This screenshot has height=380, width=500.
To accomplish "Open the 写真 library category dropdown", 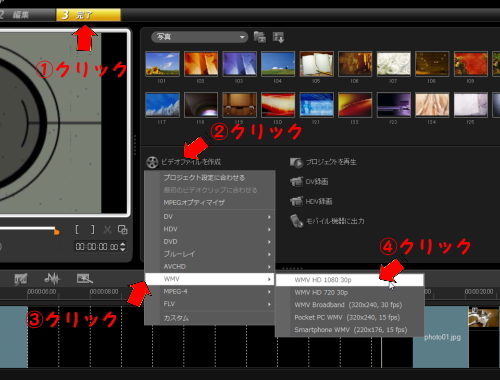I will point(199,37).
